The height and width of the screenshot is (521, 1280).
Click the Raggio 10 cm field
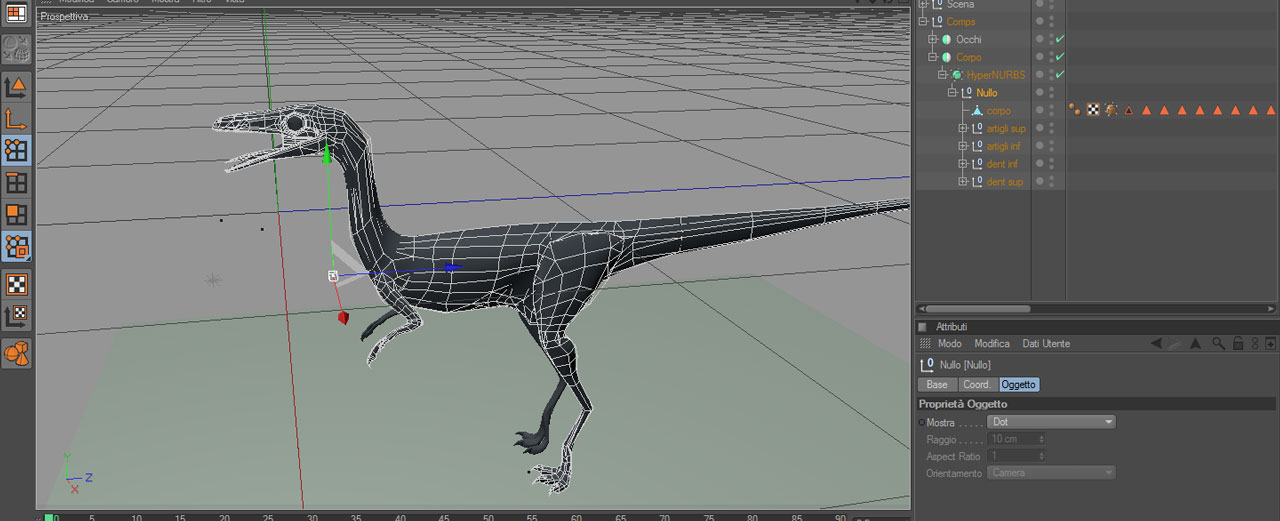1017,439
